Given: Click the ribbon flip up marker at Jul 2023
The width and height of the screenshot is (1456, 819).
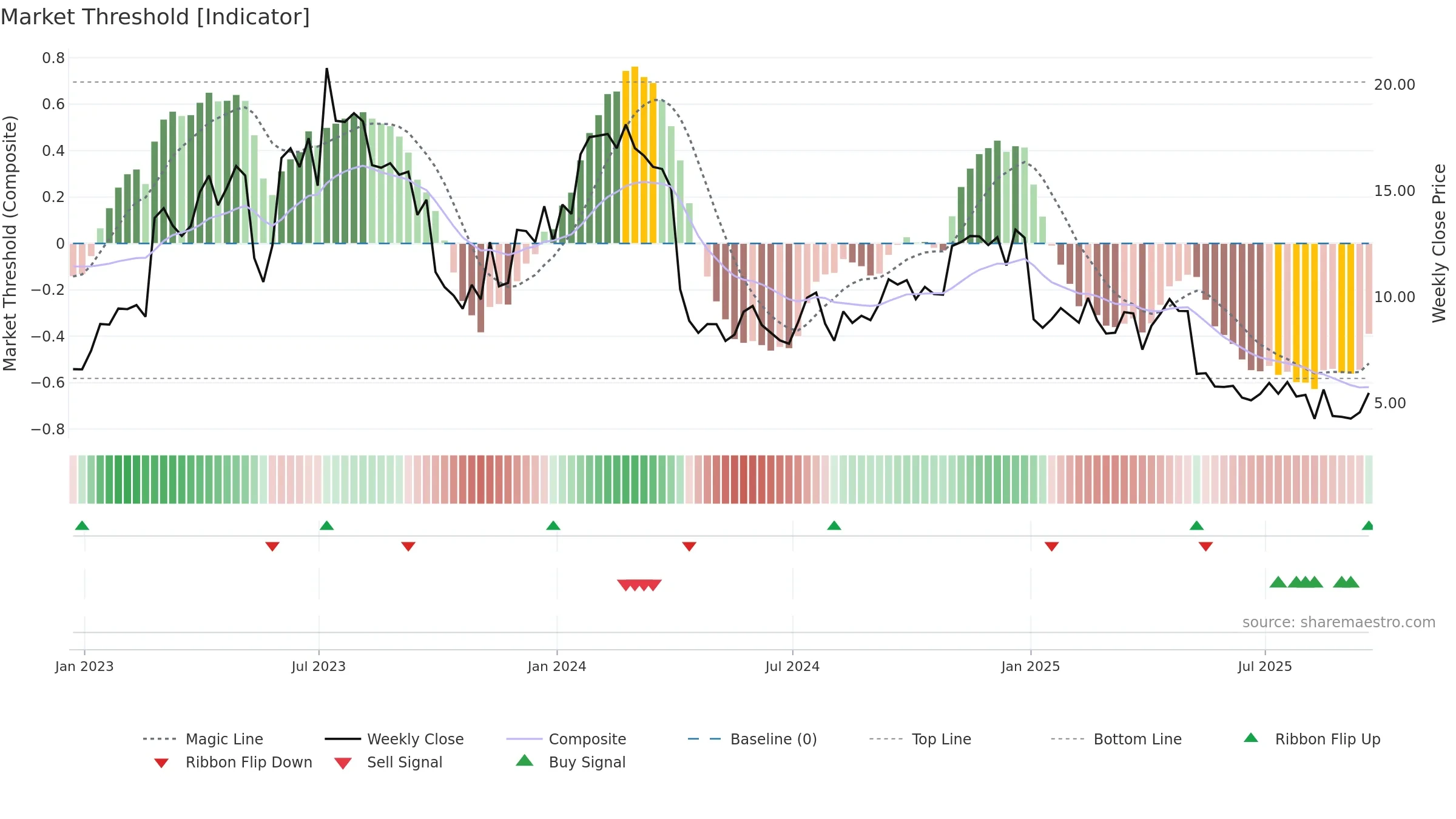Looking at the screenshot, I should click(326, 525).
